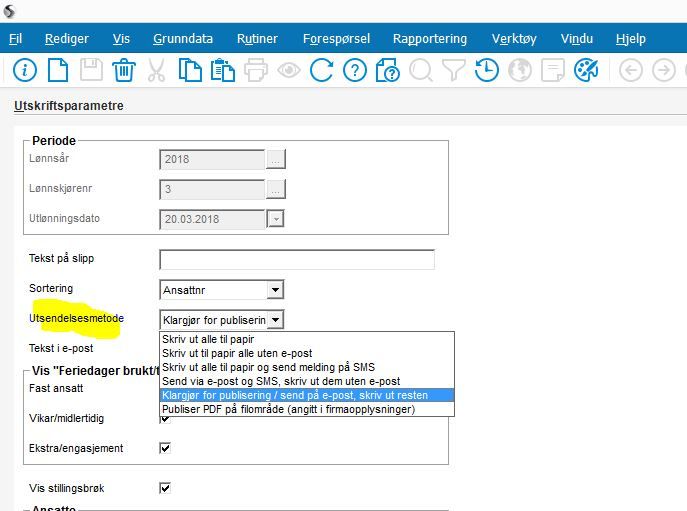Screen dimensions: 687x511
Task: Click the Utskriftsparametre heading
Action: (69, 106)
